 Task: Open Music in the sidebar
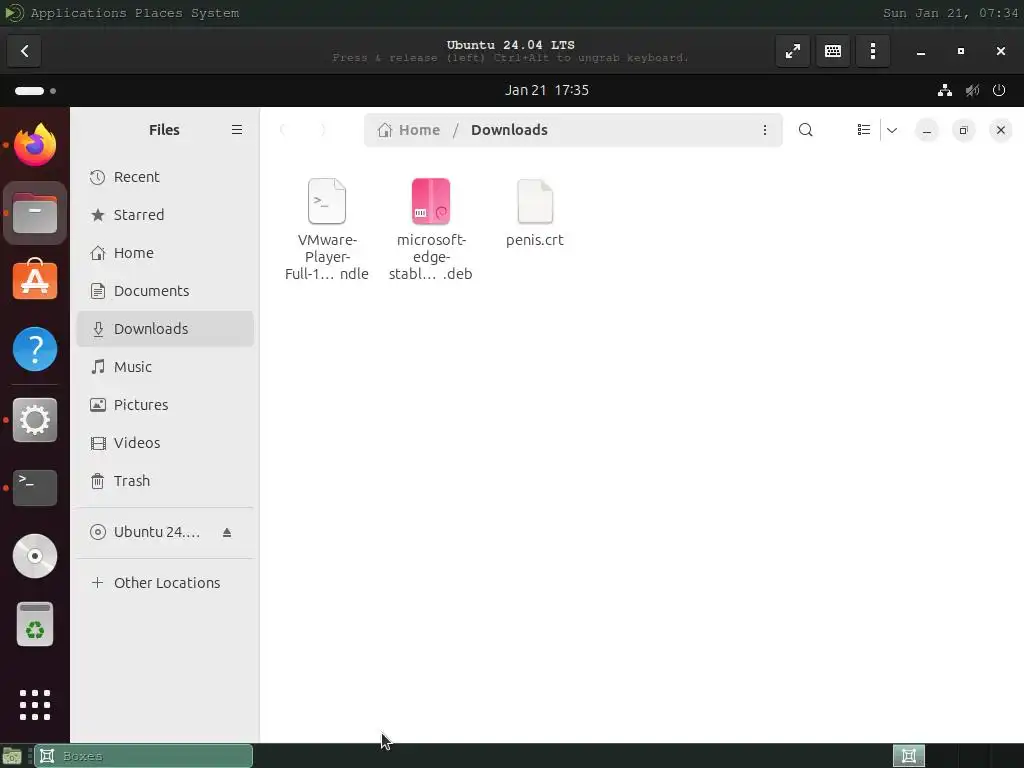[165, 367]
